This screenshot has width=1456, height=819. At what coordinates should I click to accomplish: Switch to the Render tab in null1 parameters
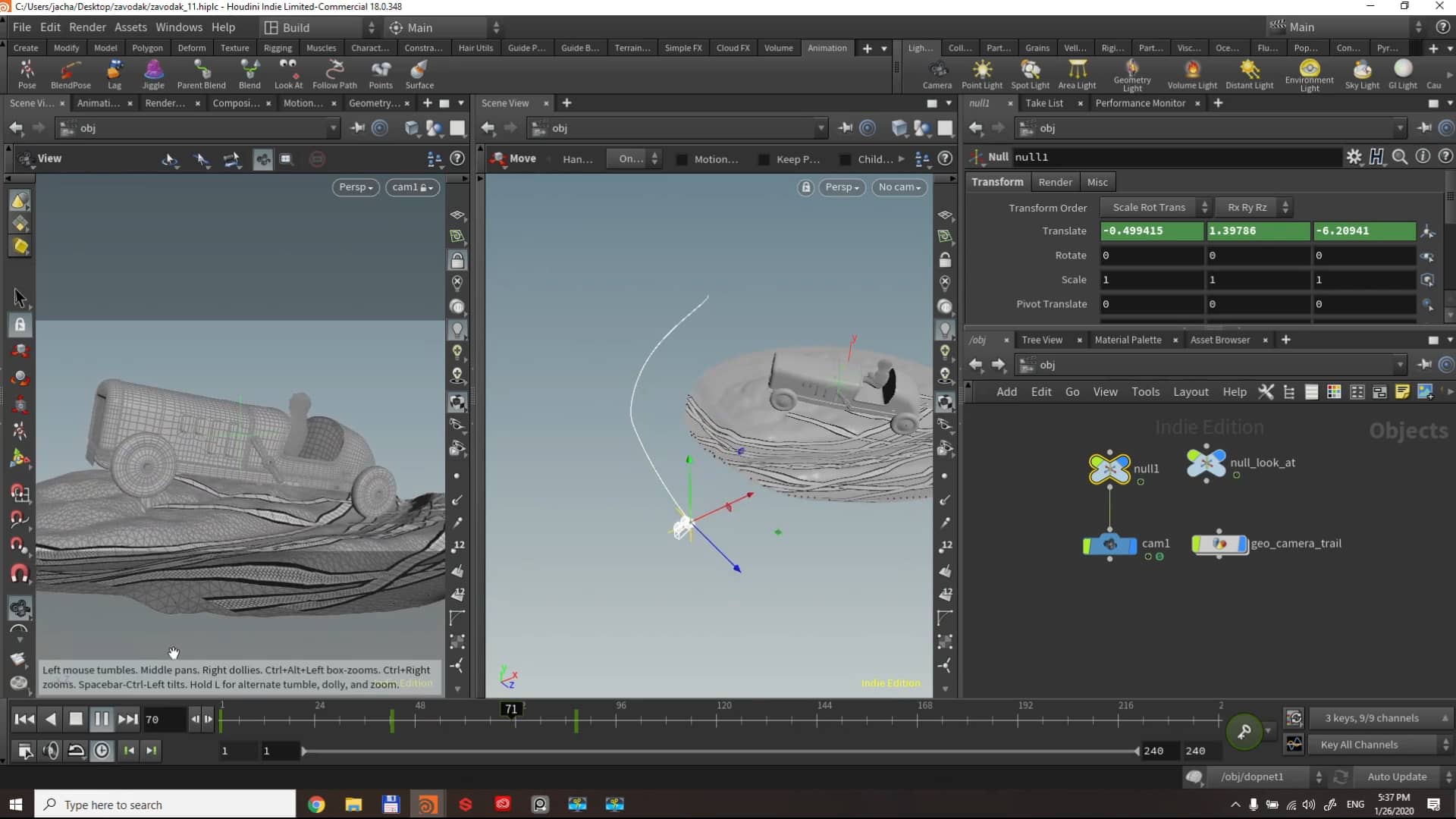click(x=1055, y=182)
